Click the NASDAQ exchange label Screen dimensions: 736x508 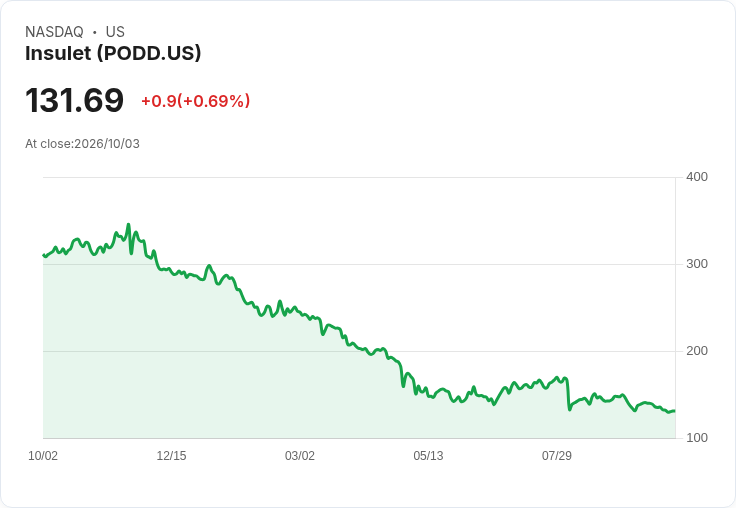(54, 32)
